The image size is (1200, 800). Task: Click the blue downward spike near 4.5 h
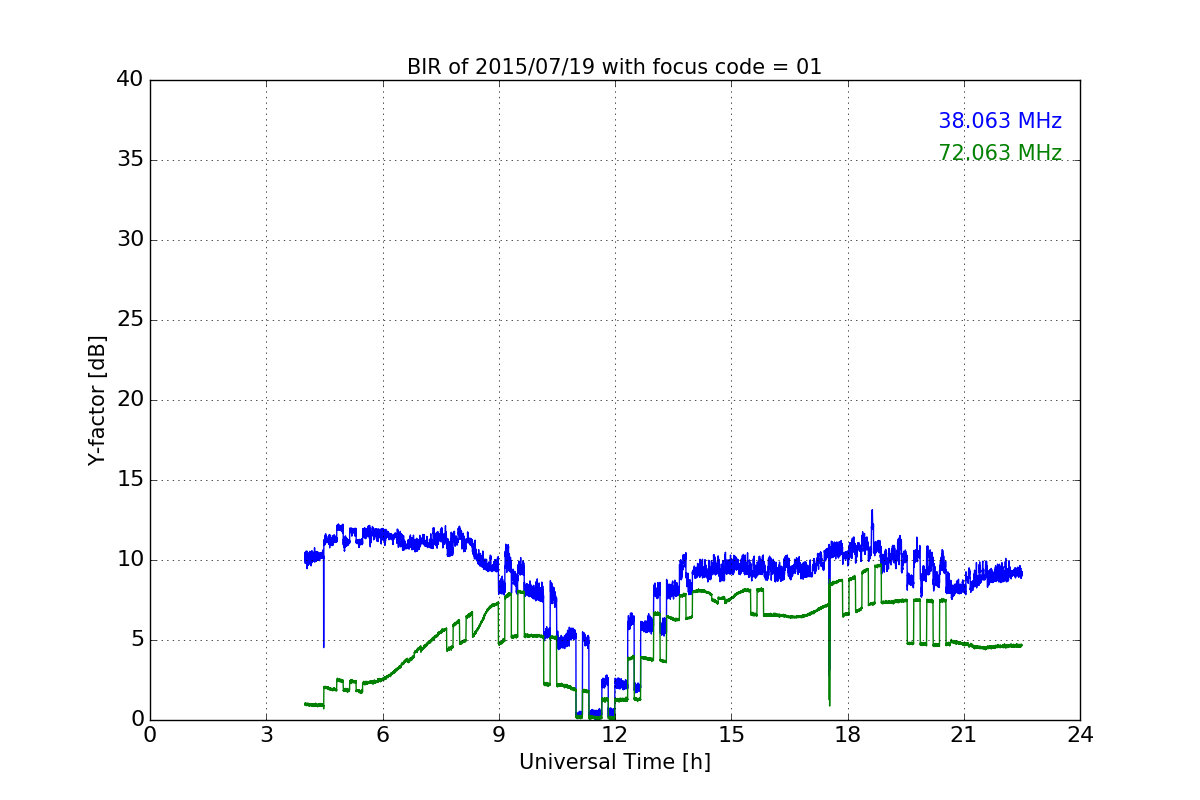click(323, 600)
